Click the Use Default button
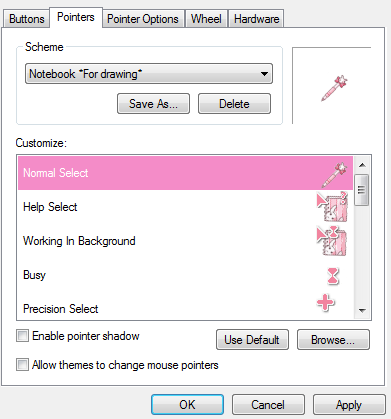The image size is (391, 419). (252, 340)
